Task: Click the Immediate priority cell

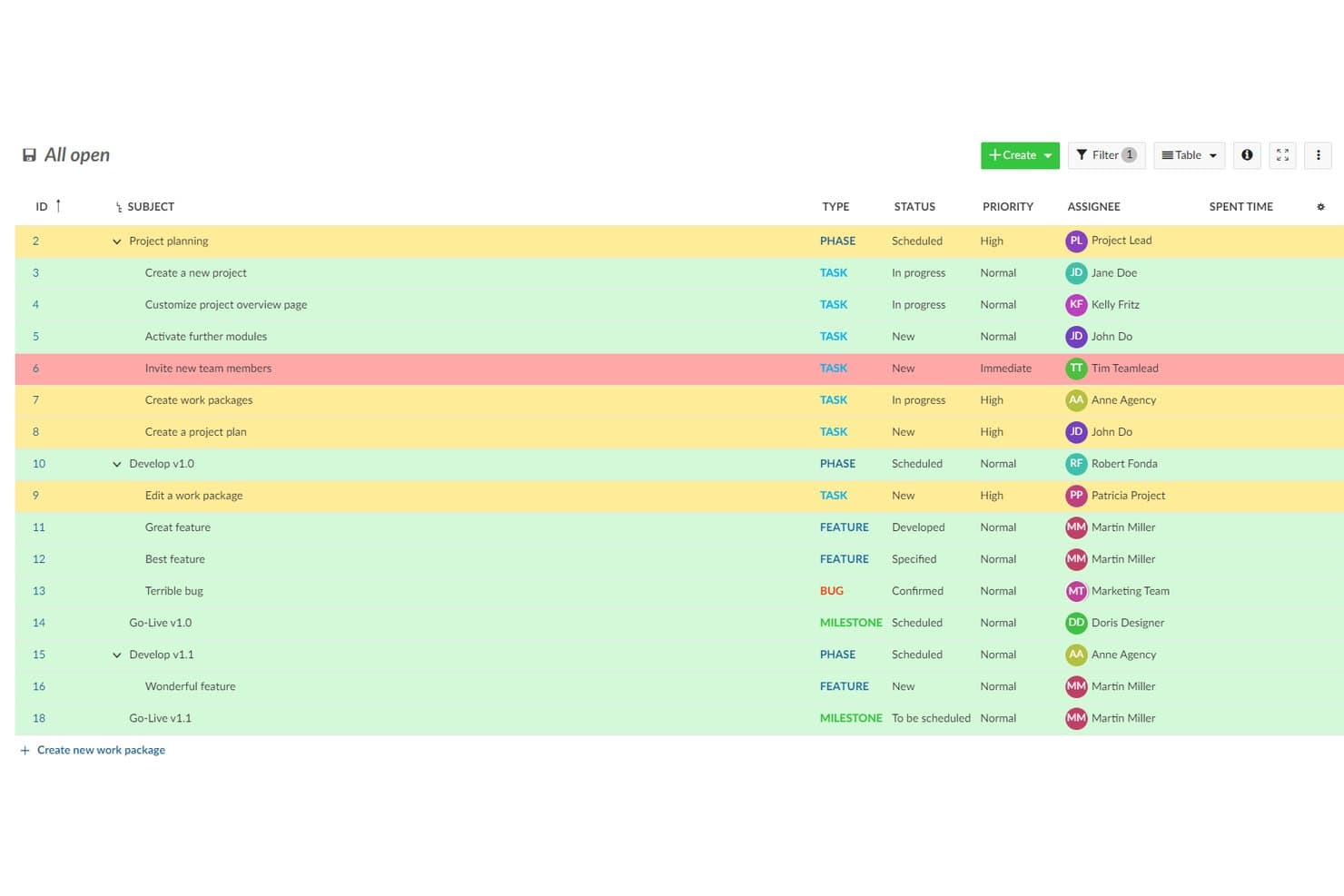Action: [1005, 369]
